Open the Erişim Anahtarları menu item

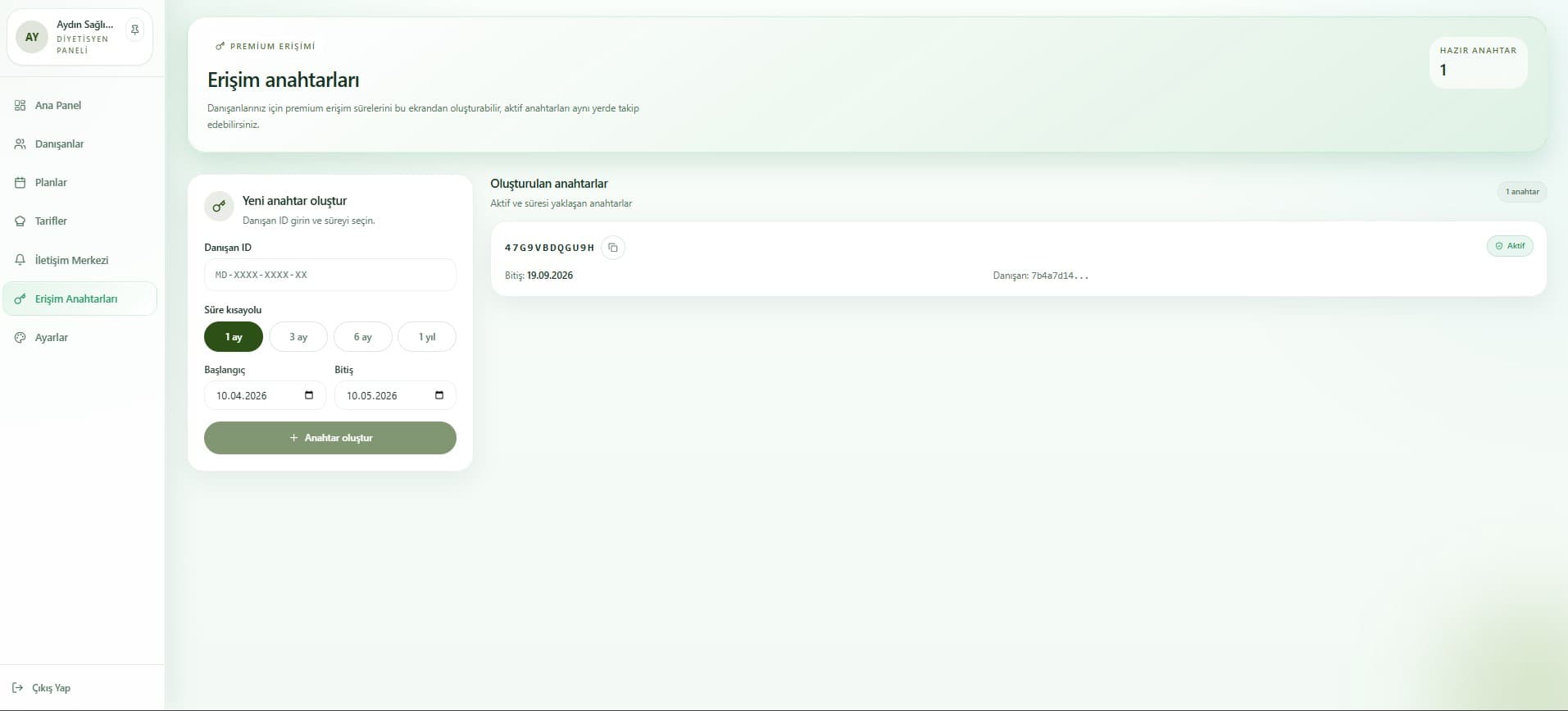[76, 299]
